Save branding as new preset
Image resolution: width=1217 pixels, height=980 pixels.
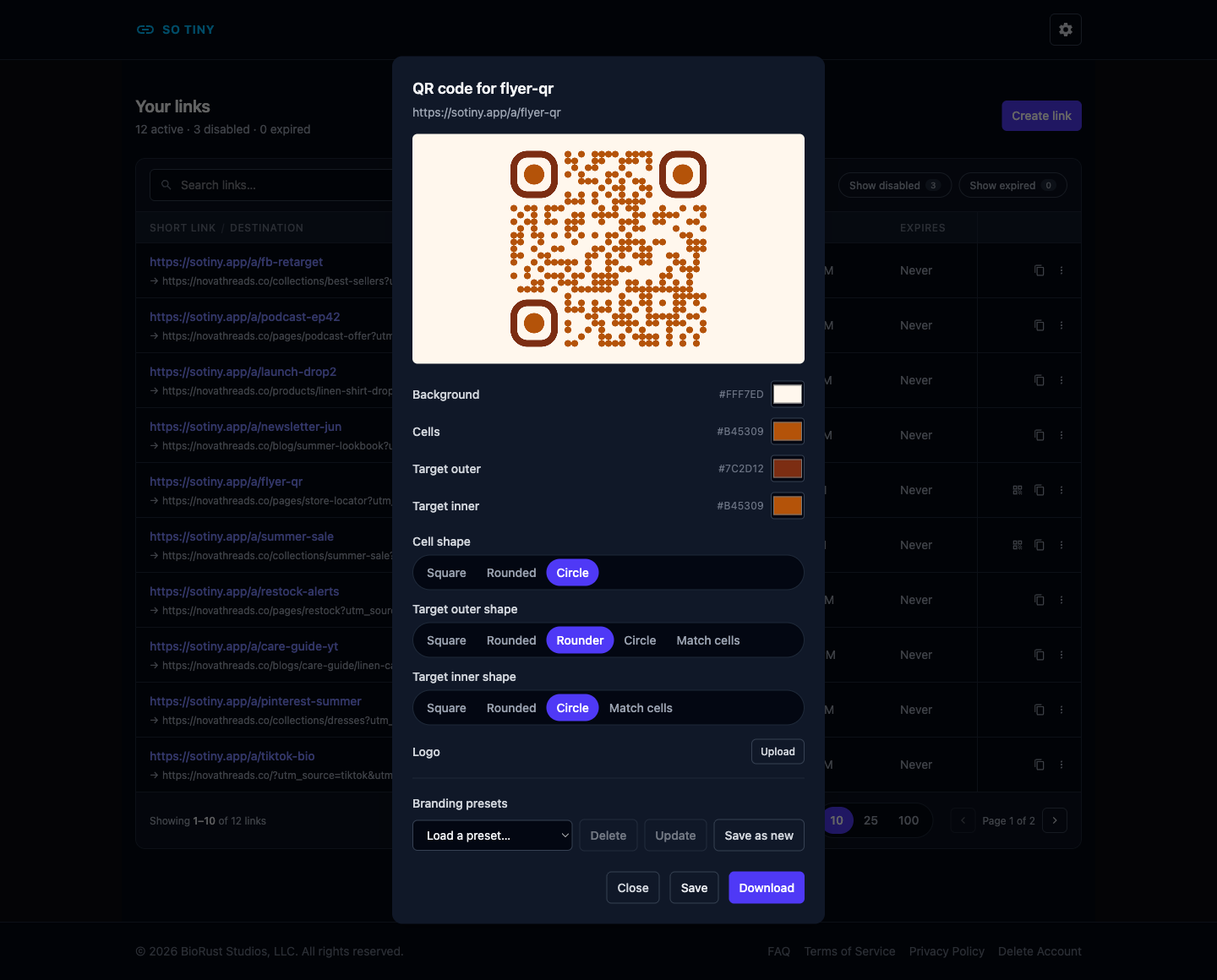759,836
